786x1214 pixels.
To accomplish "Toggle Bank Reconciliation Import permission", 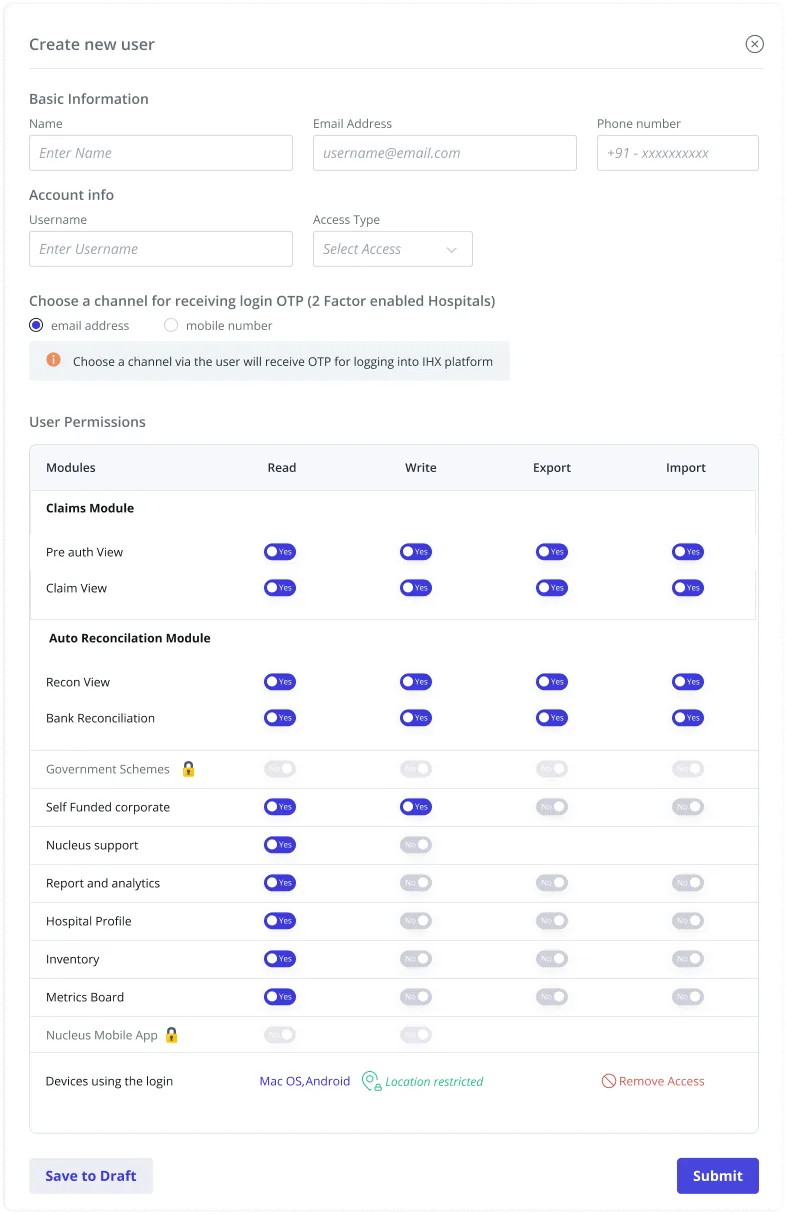I will [688, 718].
